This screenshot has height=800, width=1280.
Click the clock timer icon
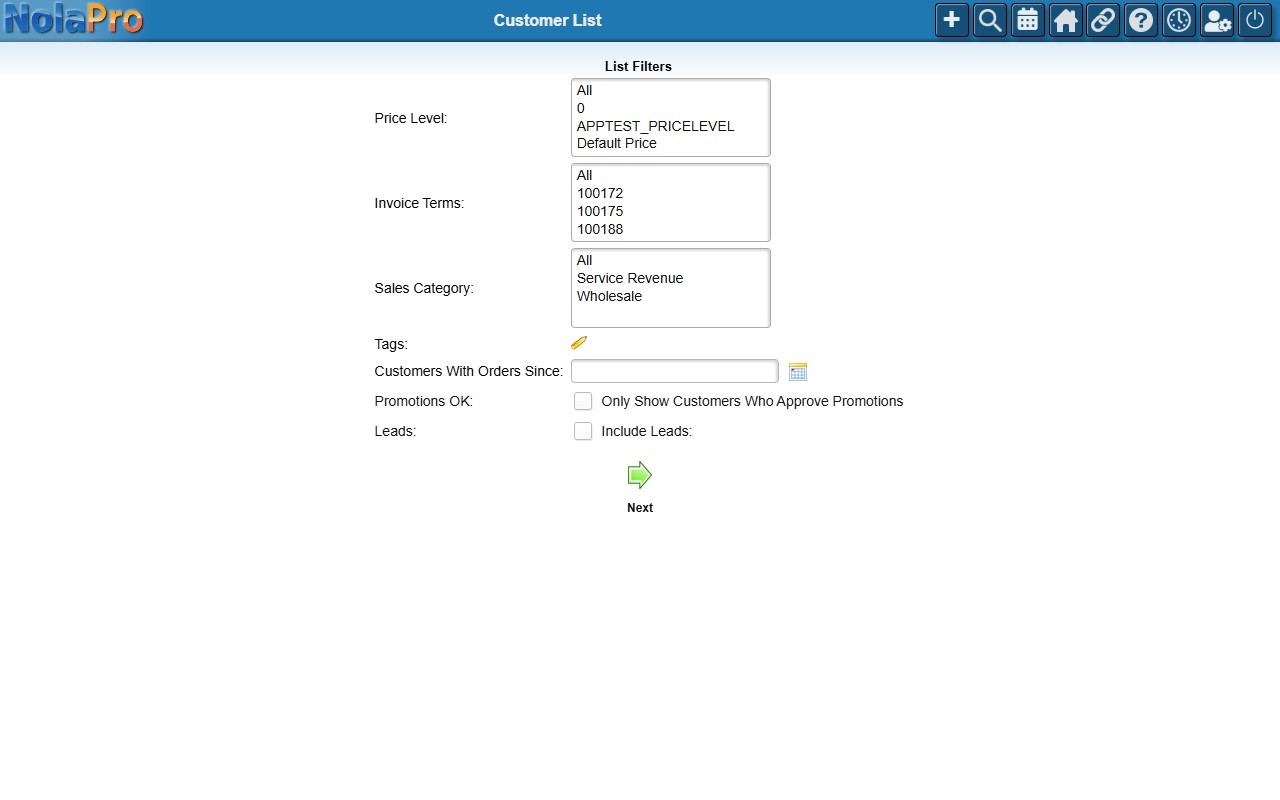[x=1179, y=20]
